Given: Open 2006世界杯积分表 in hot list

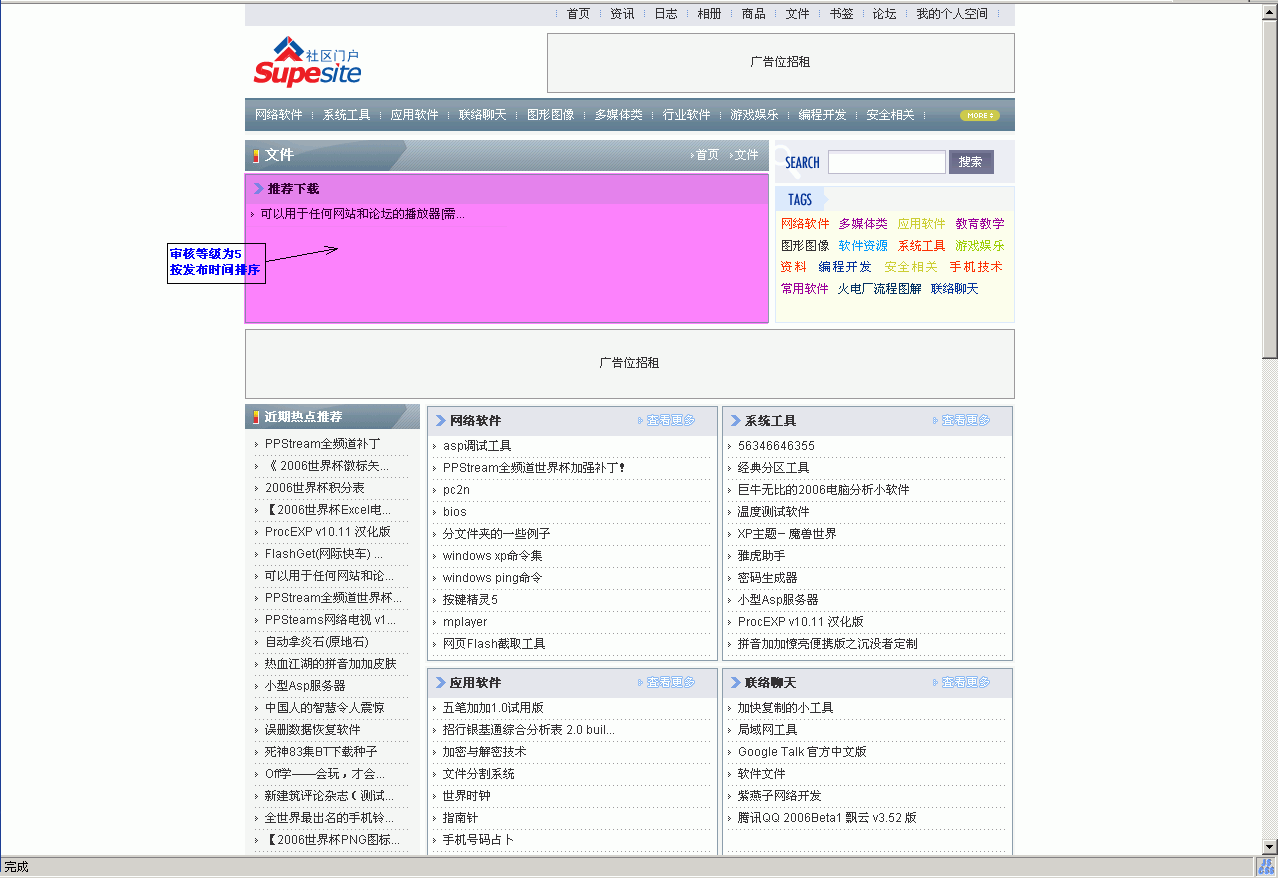Looking at the screenshot, I should click(x=315, y=488).
